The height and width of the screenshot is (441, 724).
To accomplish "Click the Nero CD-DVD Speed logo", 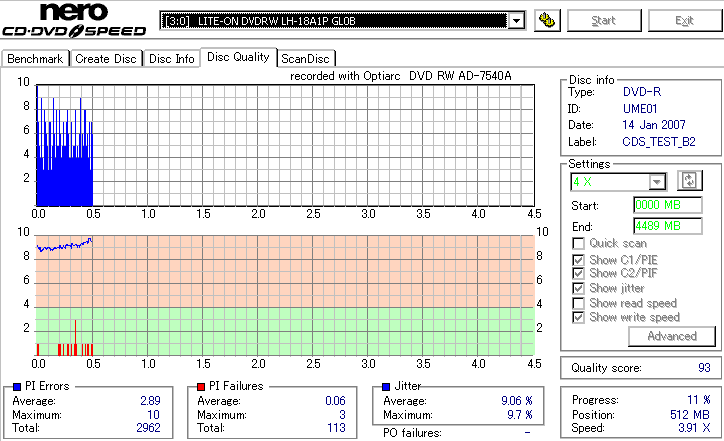I will point(74,20).
